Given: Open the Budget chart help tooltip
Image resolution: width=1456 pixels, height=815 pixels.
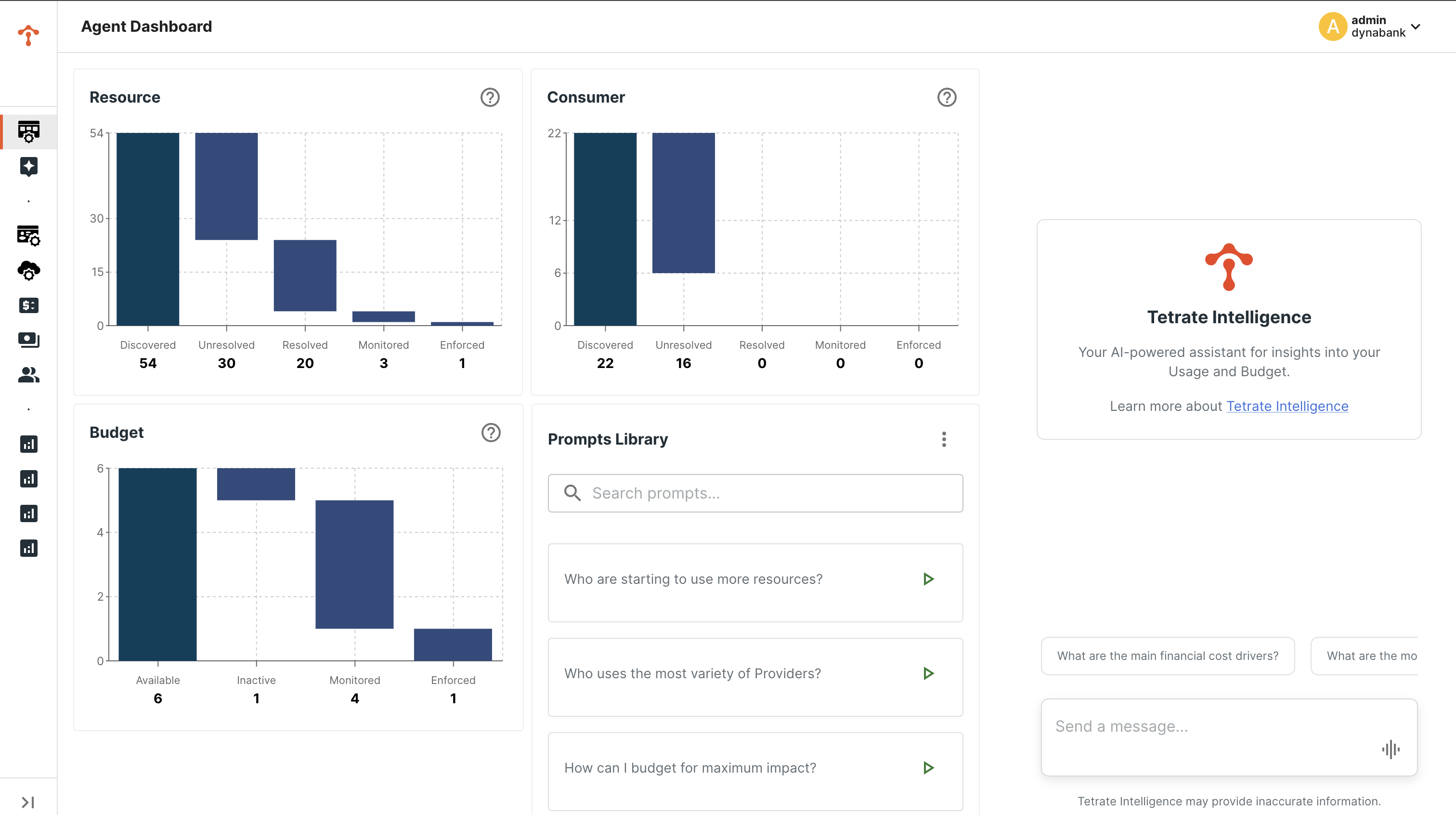Looking at the screenshot, I should 491,433.
